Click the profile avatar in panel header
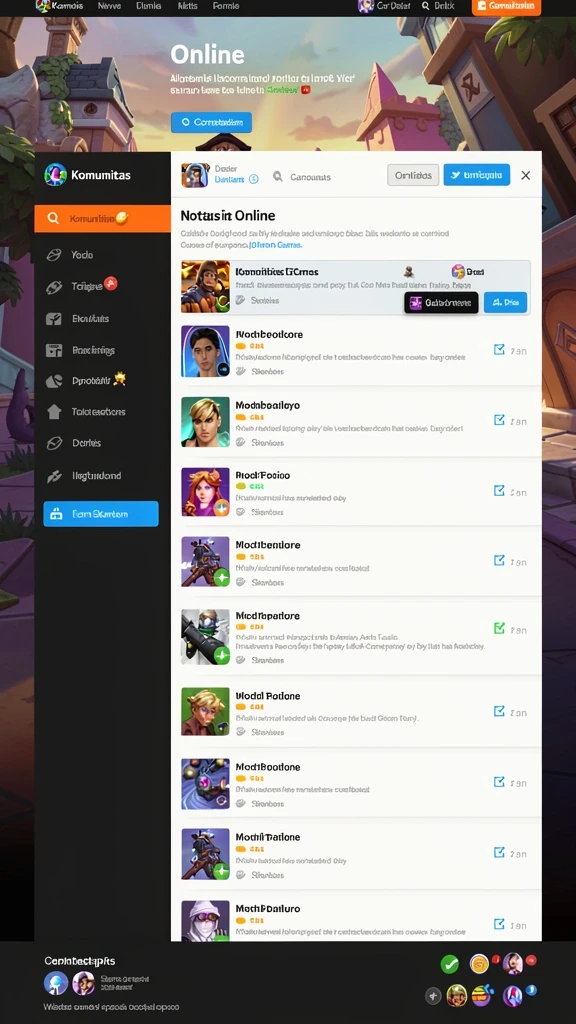The height and width of the screenshot is (1024, 576). [x=195, y=175]
